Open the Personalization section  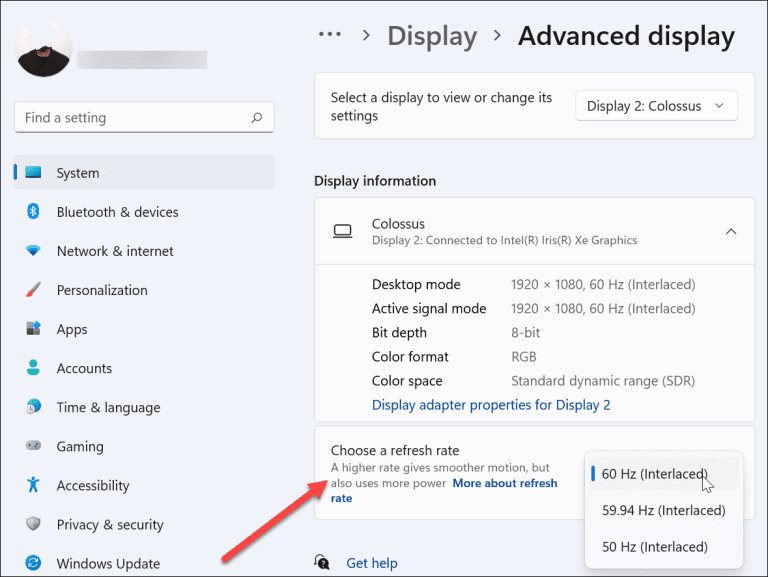144,290
